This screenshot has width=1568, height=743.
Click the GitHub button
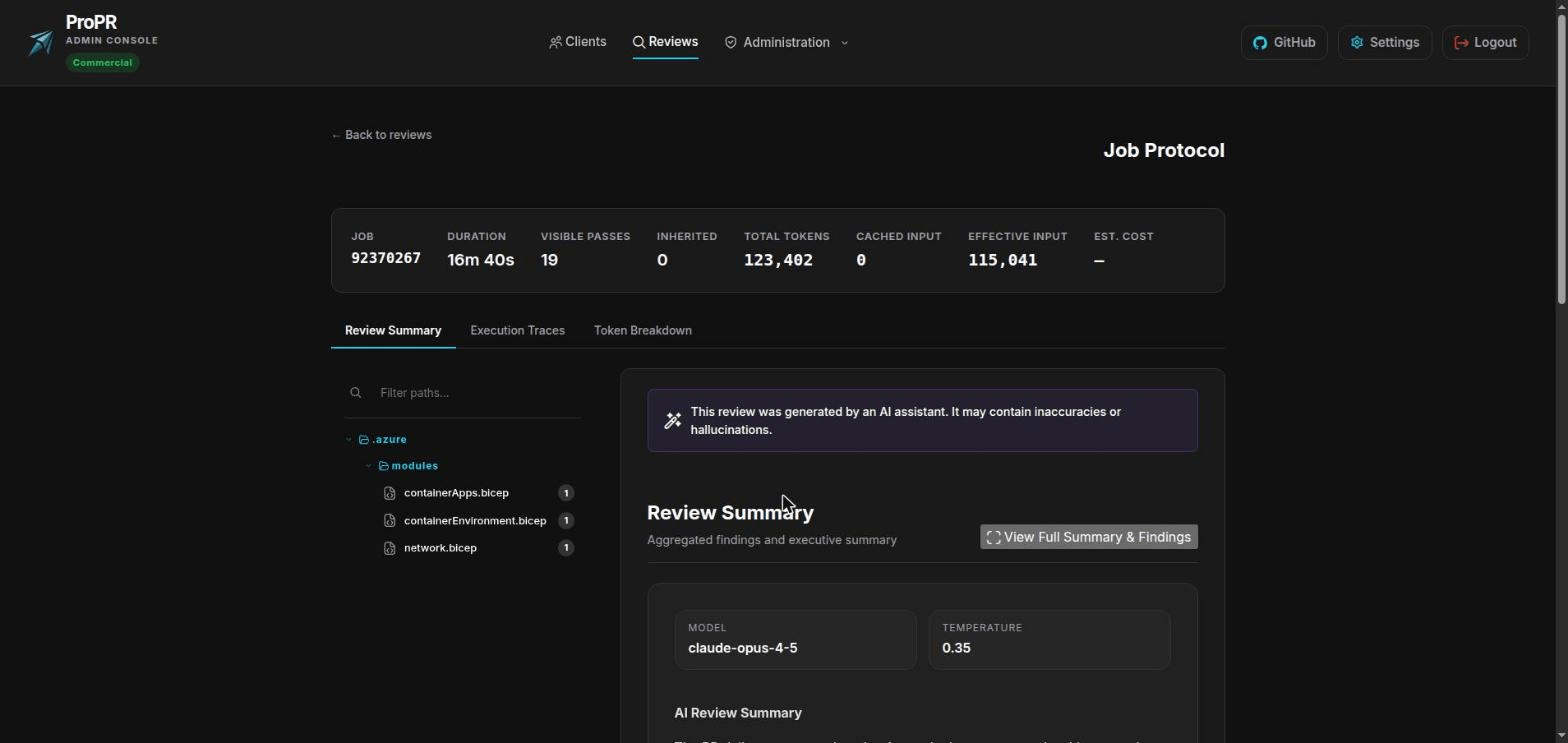tap(1284, 42)
